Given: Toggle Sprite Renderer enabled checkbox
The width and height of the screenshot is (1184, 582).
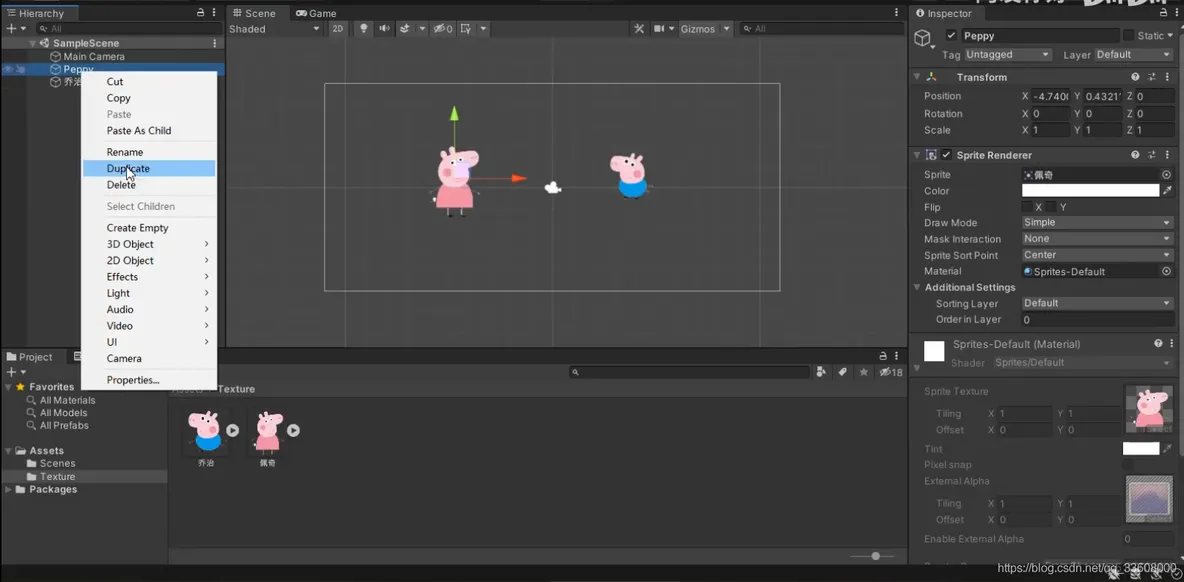Looking at the screenshot, I should coord(946,155).
